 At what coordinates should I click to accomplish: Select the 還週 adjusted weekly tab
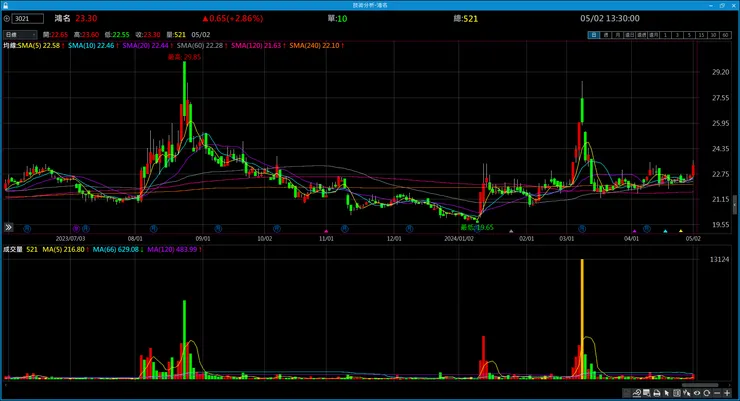coord(641,35)
